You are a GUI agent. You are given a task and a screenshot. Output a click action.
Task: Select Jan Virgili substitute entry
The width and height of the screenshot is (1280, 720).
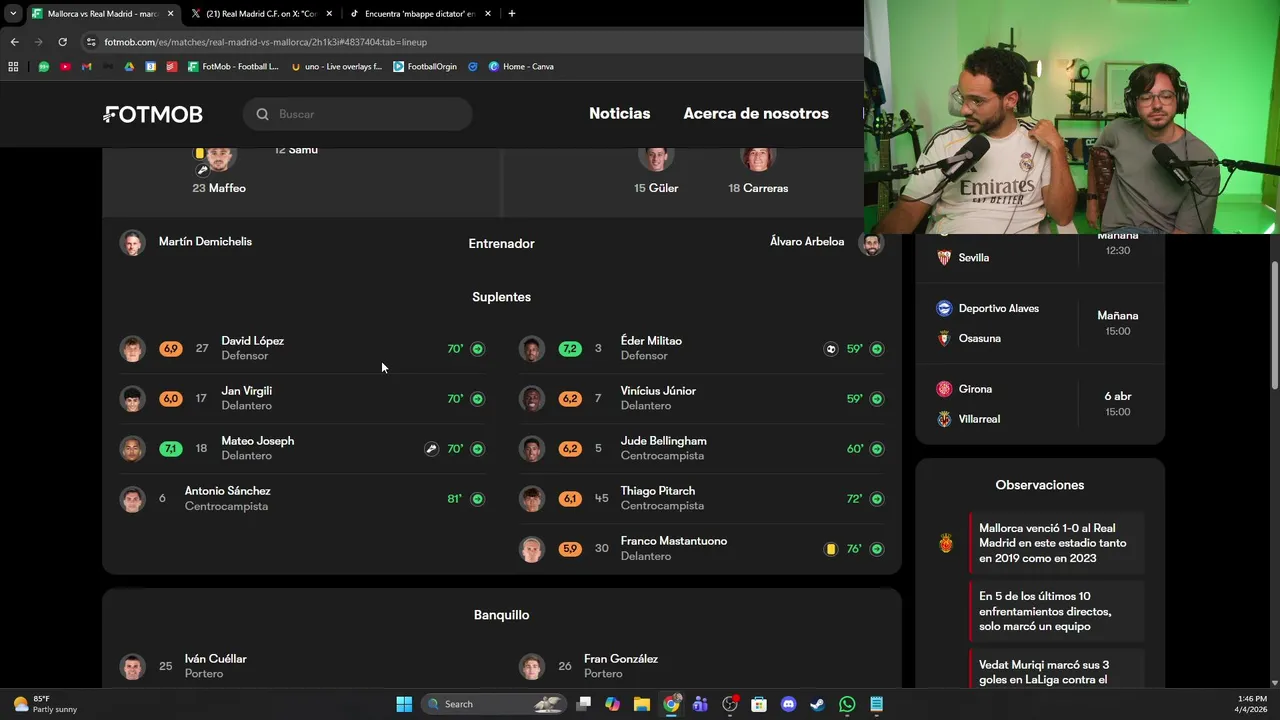[x=302, y=399]
